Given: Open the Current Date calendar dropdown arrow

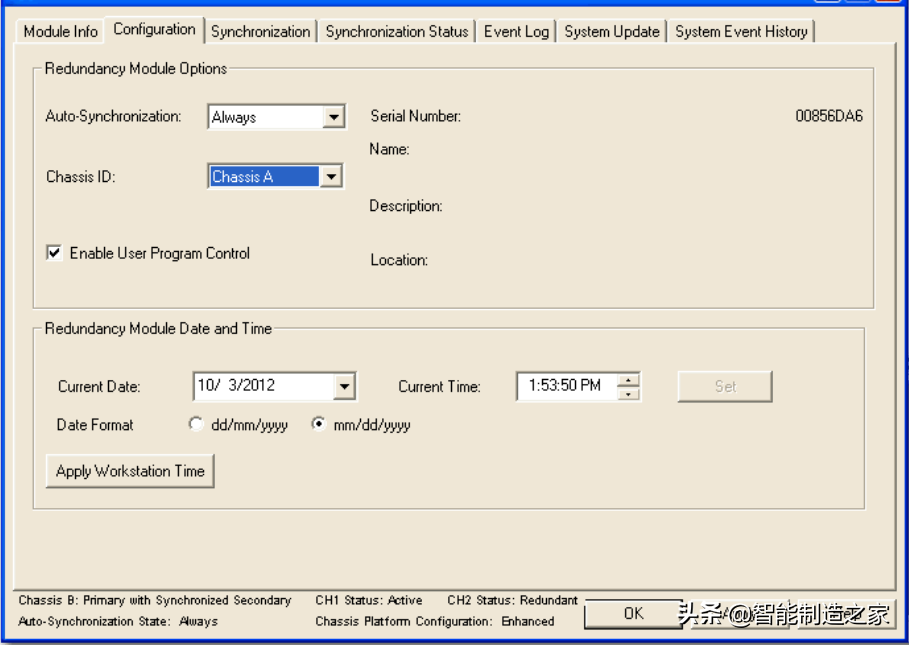Looking at the screenshot, I should pos(344,386).
